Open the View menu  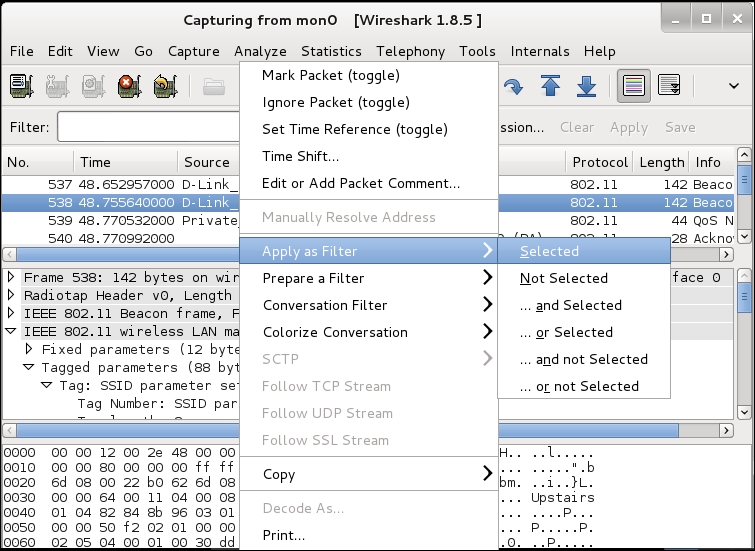pos(103,51)
